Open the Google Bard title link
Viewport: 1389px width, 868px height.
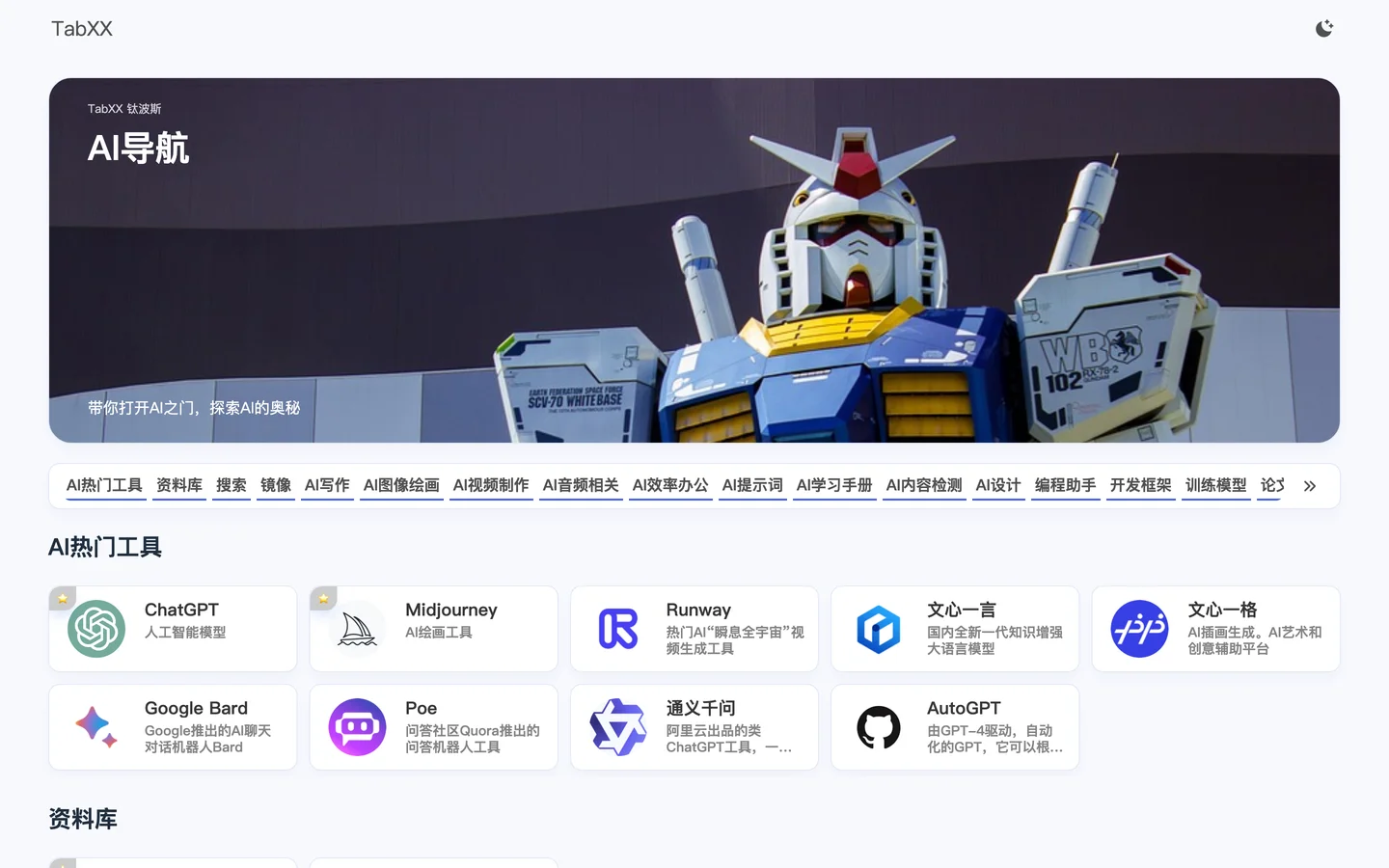pyautogui.click(x=196, y=709)
